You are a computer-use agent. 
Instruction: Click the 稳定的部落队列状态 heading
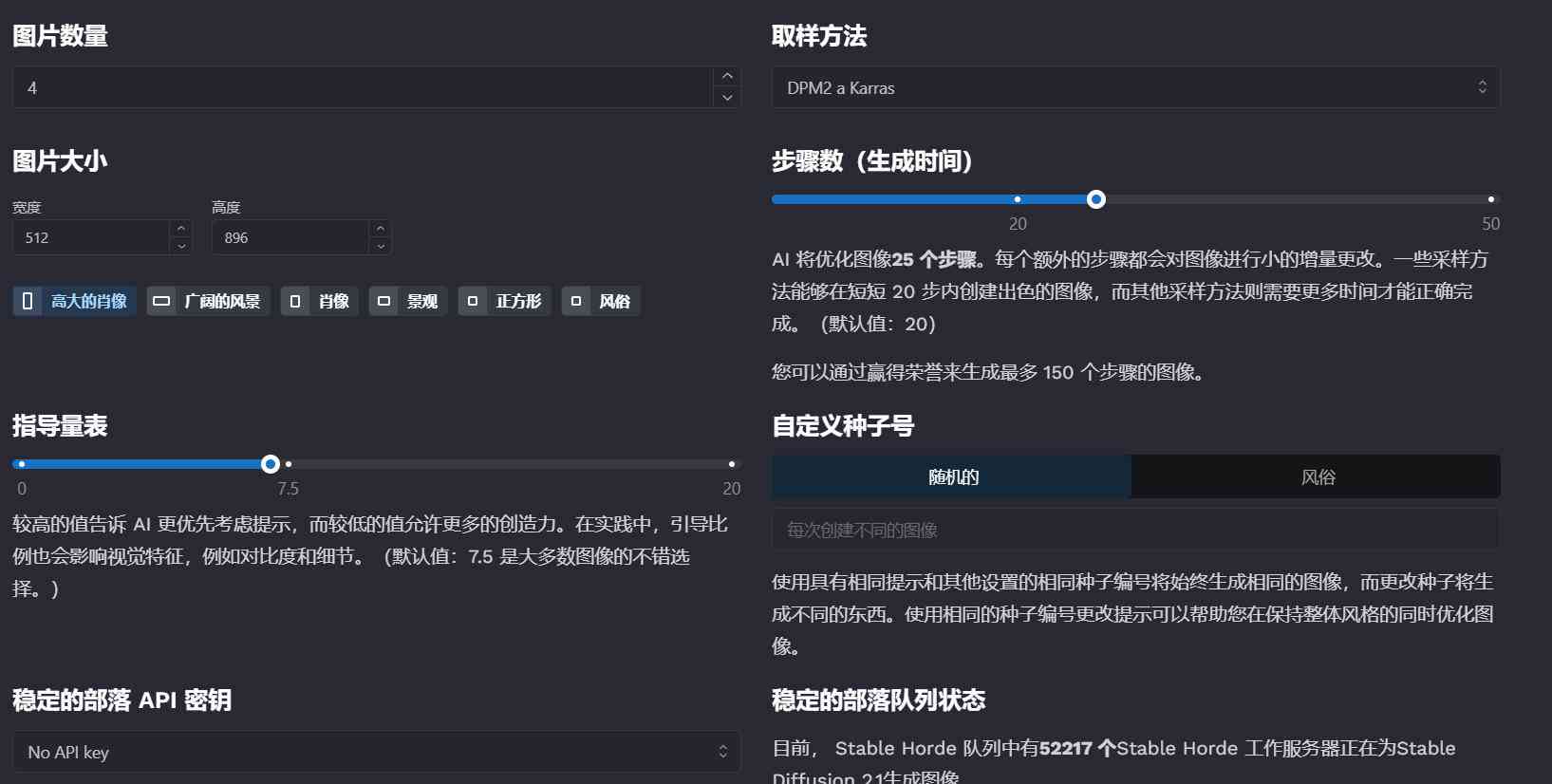point(879,700)
